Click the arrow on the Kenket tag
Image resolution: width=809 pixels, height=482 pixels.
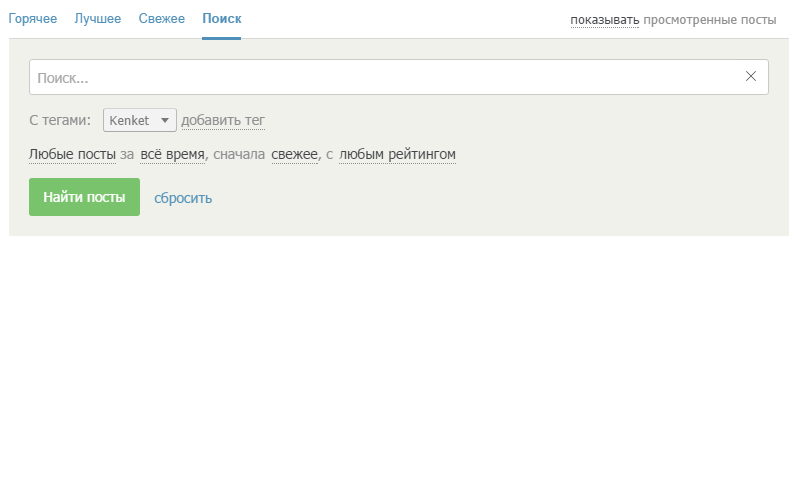[165, 121]
